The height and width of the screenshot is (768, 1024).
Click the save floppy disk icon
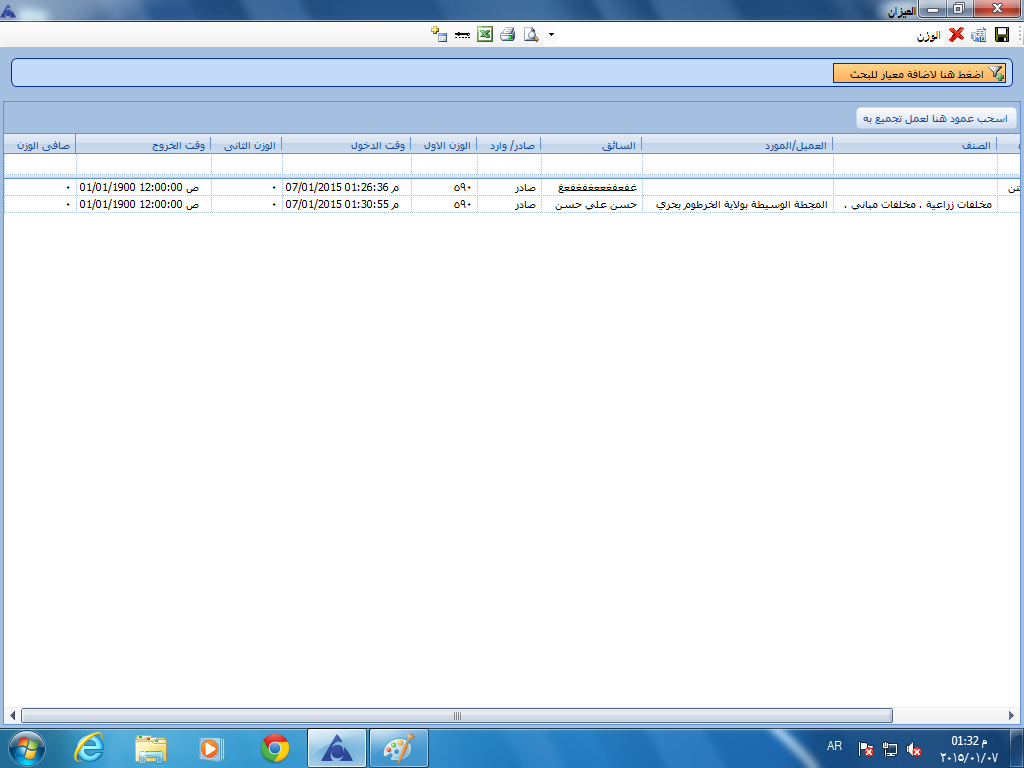[1002, 34]
